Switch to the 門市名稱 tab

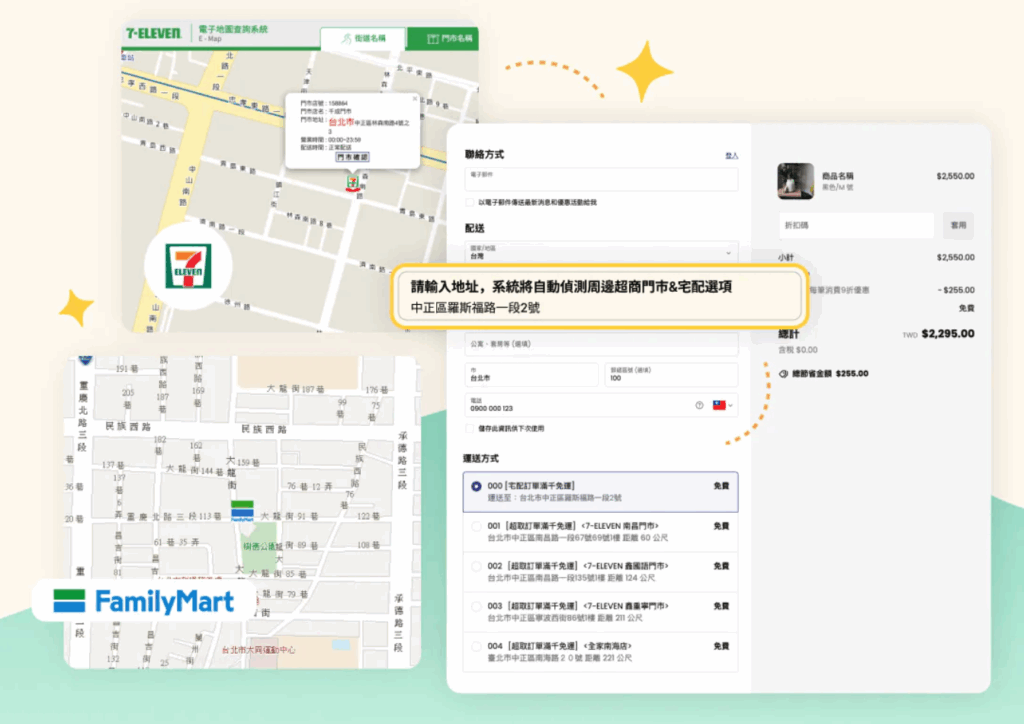click(x=443, y=39)
